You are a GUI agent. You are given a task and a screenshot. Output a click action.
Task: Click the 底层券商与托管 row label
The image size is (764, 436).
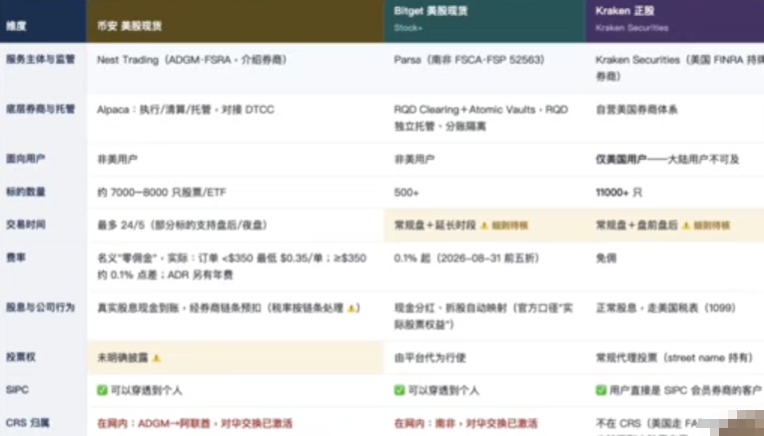40,109
